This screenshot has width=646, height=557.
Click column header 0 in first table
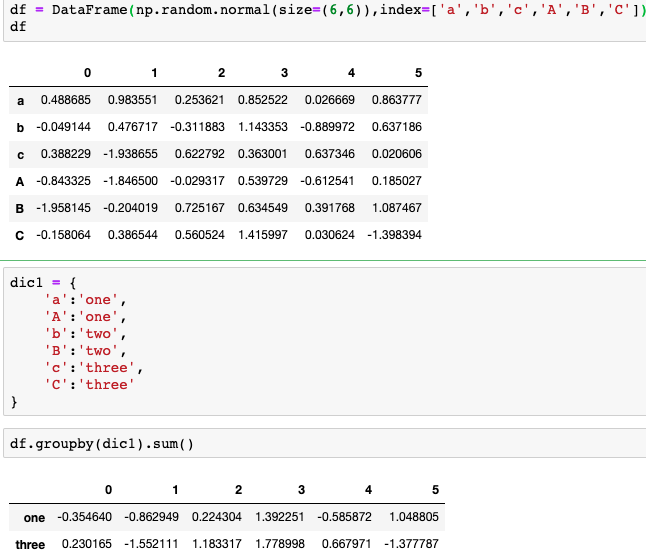click(87, 73)
